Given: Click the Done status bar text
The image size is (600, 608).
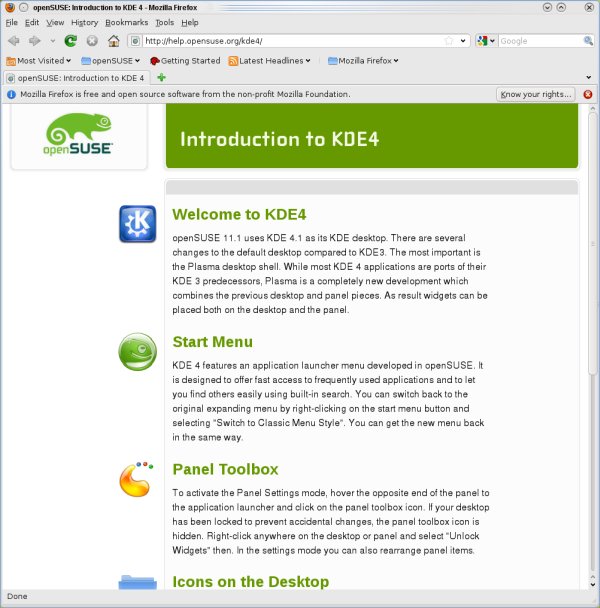Looking at the screenshot, I should coord(17,596).
